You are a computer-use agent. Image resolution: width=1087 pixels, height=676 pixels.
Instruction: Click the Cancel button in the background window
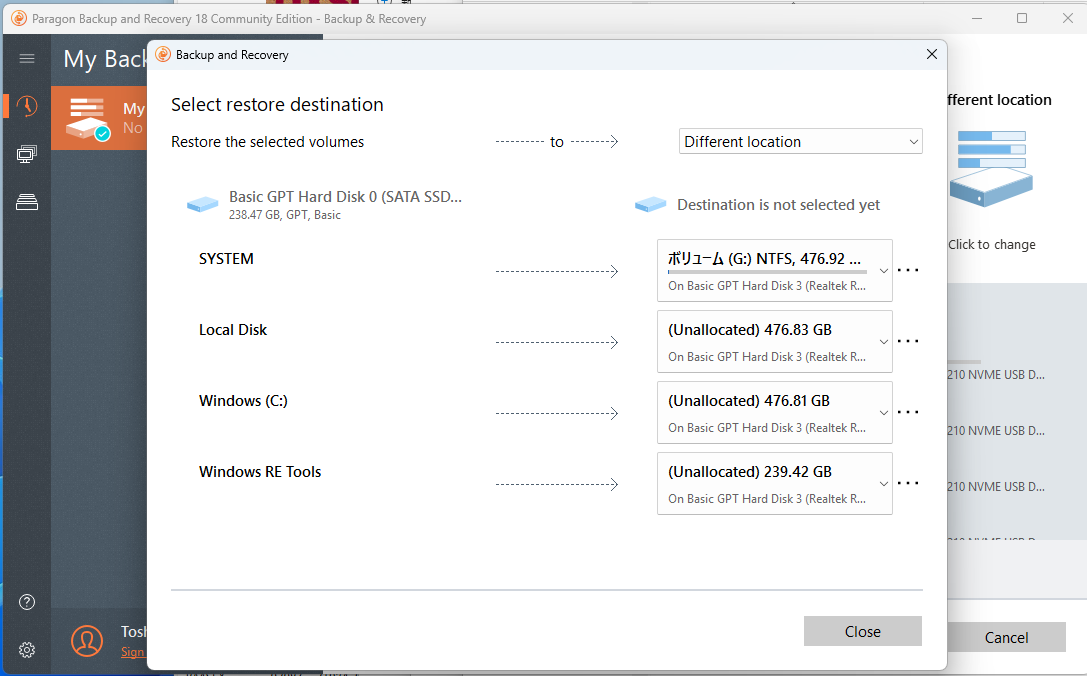coord(1006,637)
